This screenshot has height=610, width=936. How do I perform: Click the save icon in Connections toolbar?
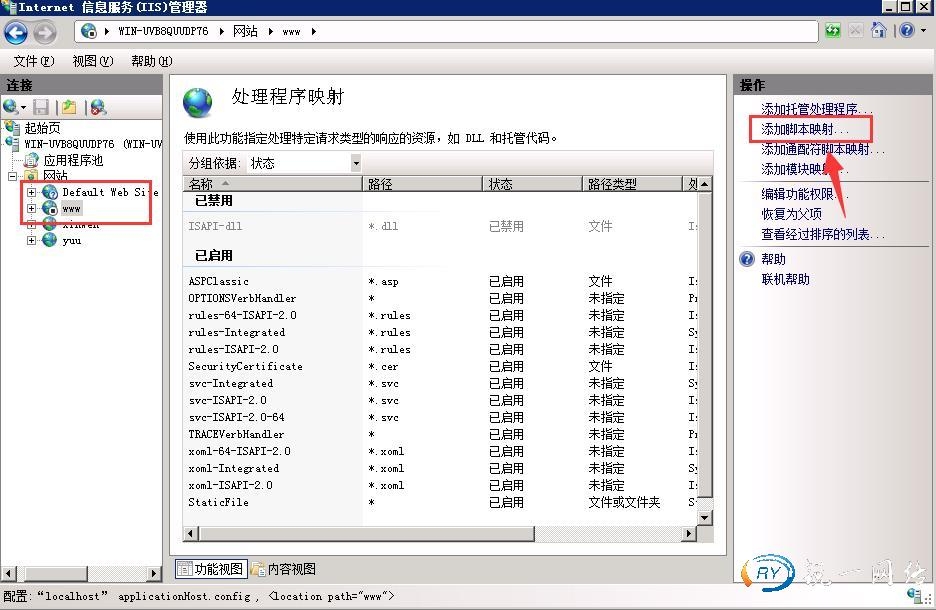[x=41, y=107]
